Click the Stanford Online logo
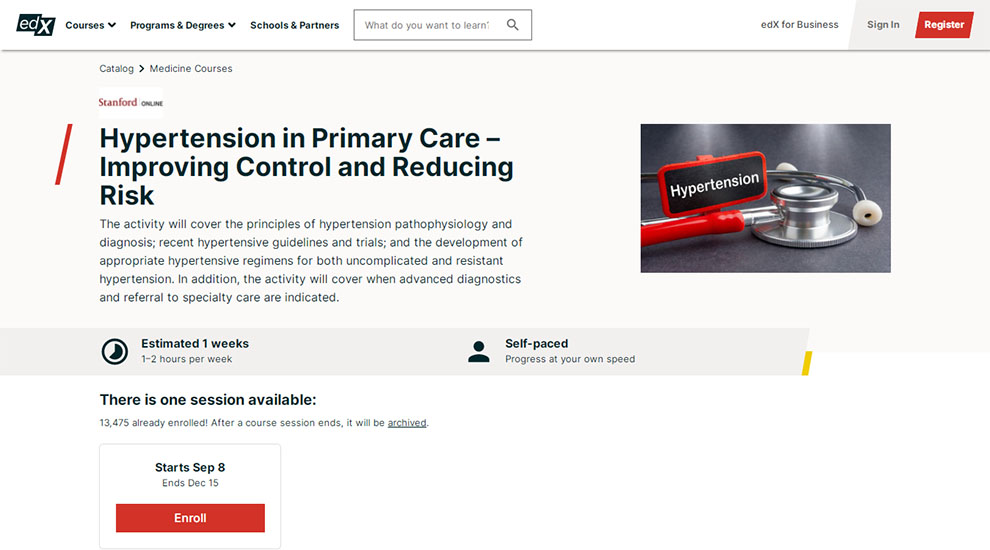Screen dimensions: 990x550 [x=131, y=102]
